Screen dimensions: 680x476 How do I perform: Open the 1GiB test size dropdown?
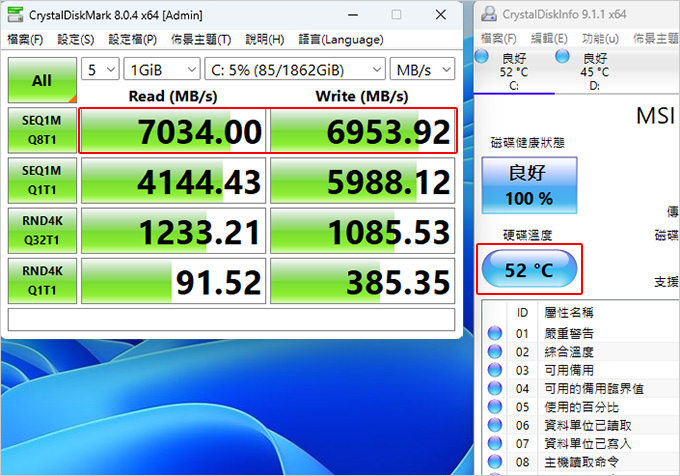coord(162,69)
